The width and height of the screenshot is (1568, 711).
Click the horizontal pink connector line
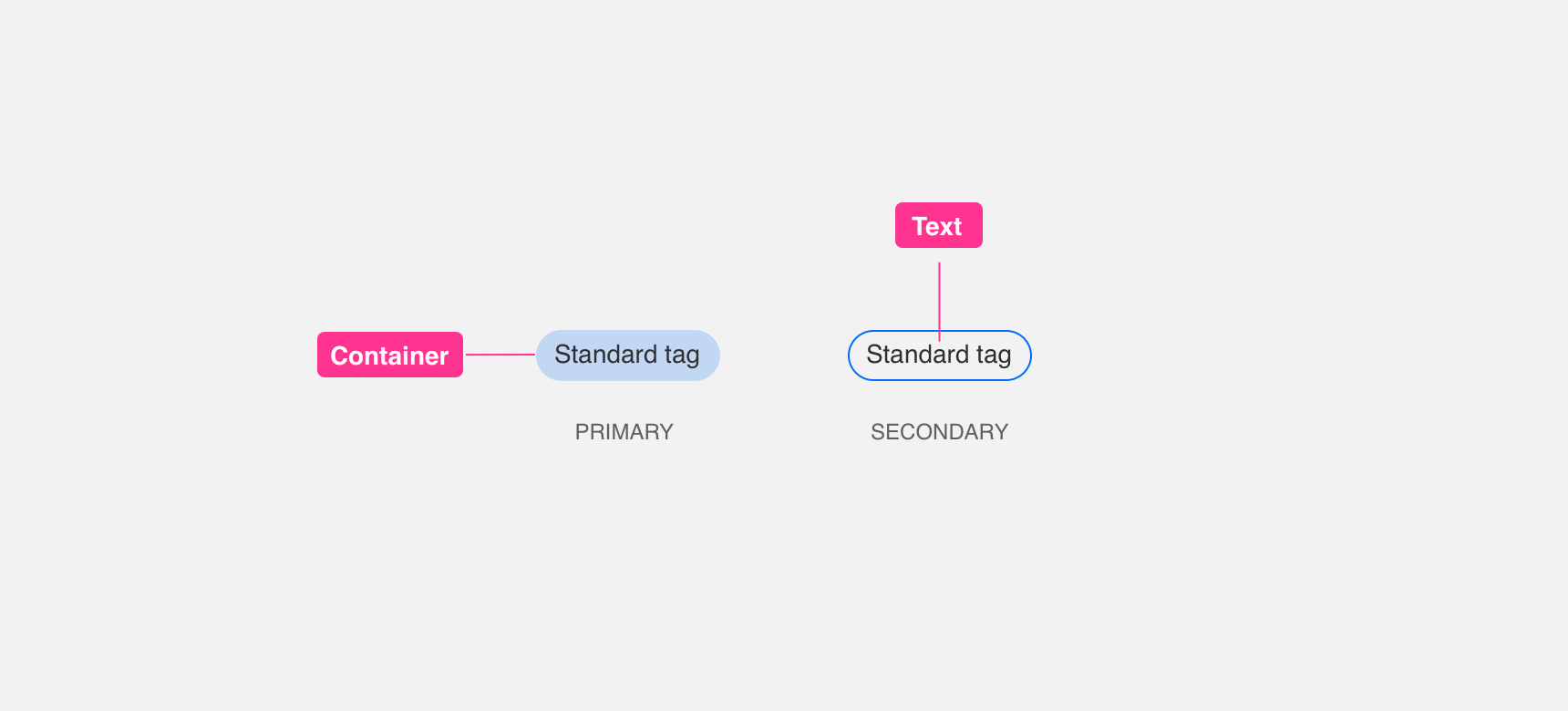500,355
